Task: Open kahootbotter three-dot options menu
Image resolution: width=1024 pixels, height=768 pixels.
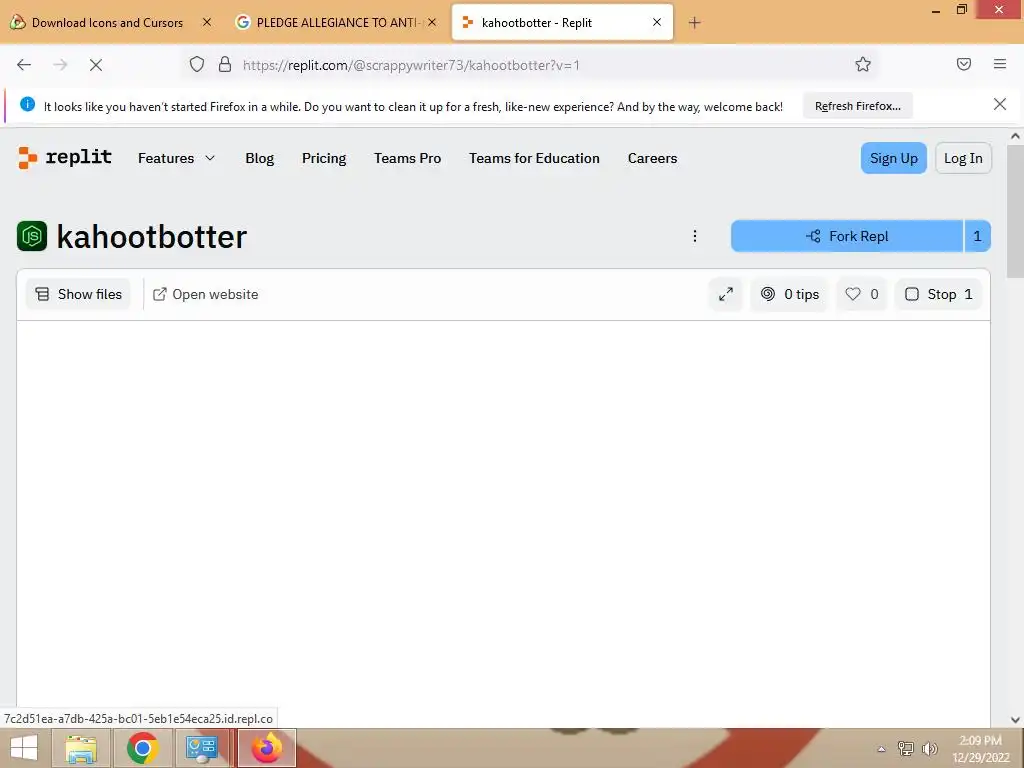Action: click(694, 236)
